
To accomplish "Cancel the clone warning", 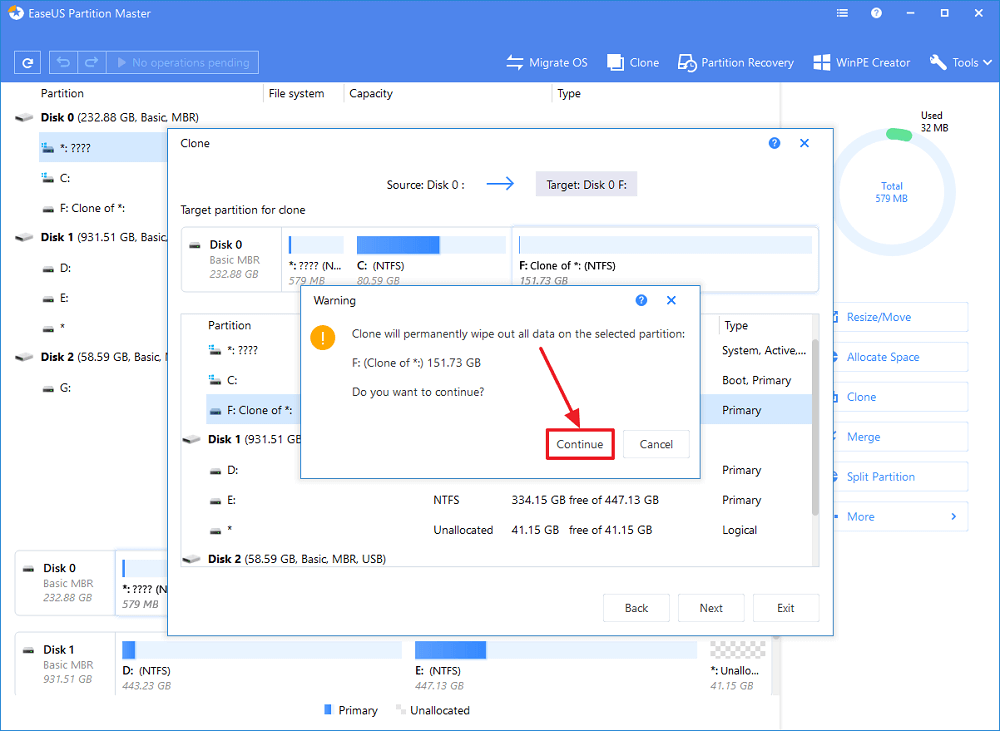I will point(656,444).
